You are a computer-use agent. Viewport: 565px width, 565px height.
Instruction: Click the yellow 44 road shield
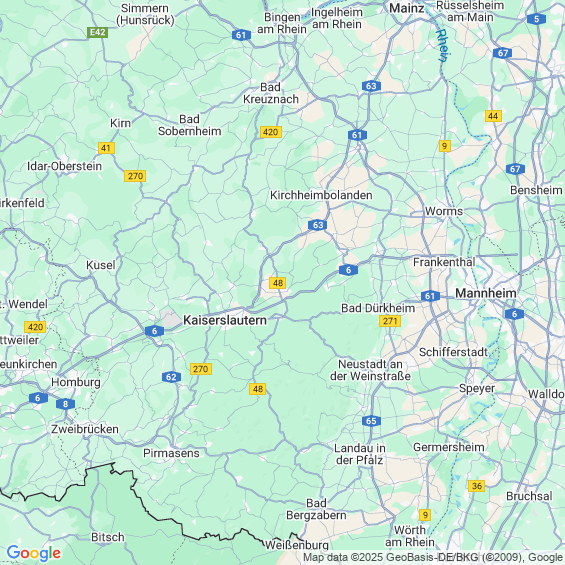click(x=493, y=116)
